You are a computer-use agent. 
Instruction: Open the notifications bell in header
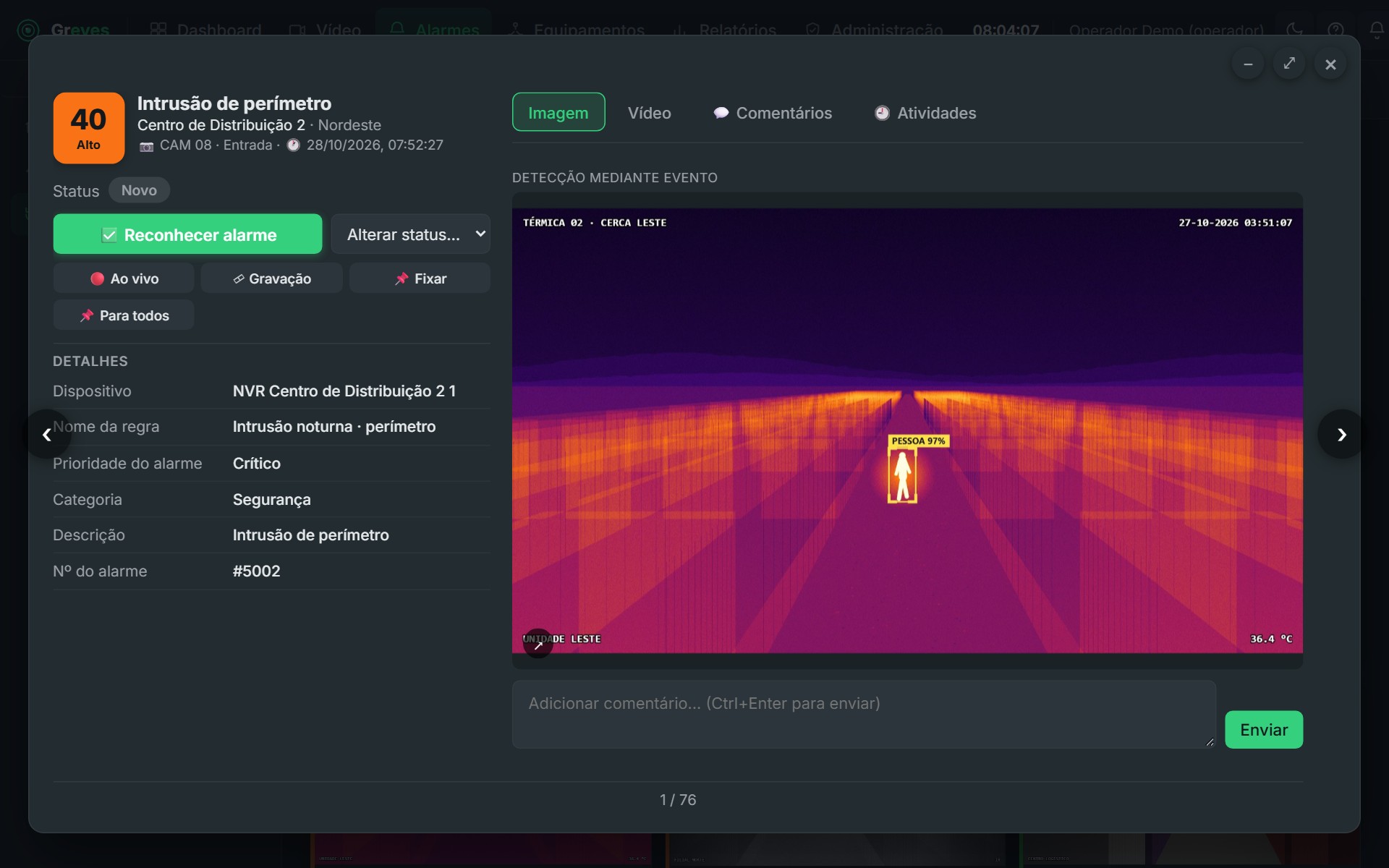point(1377,30)
